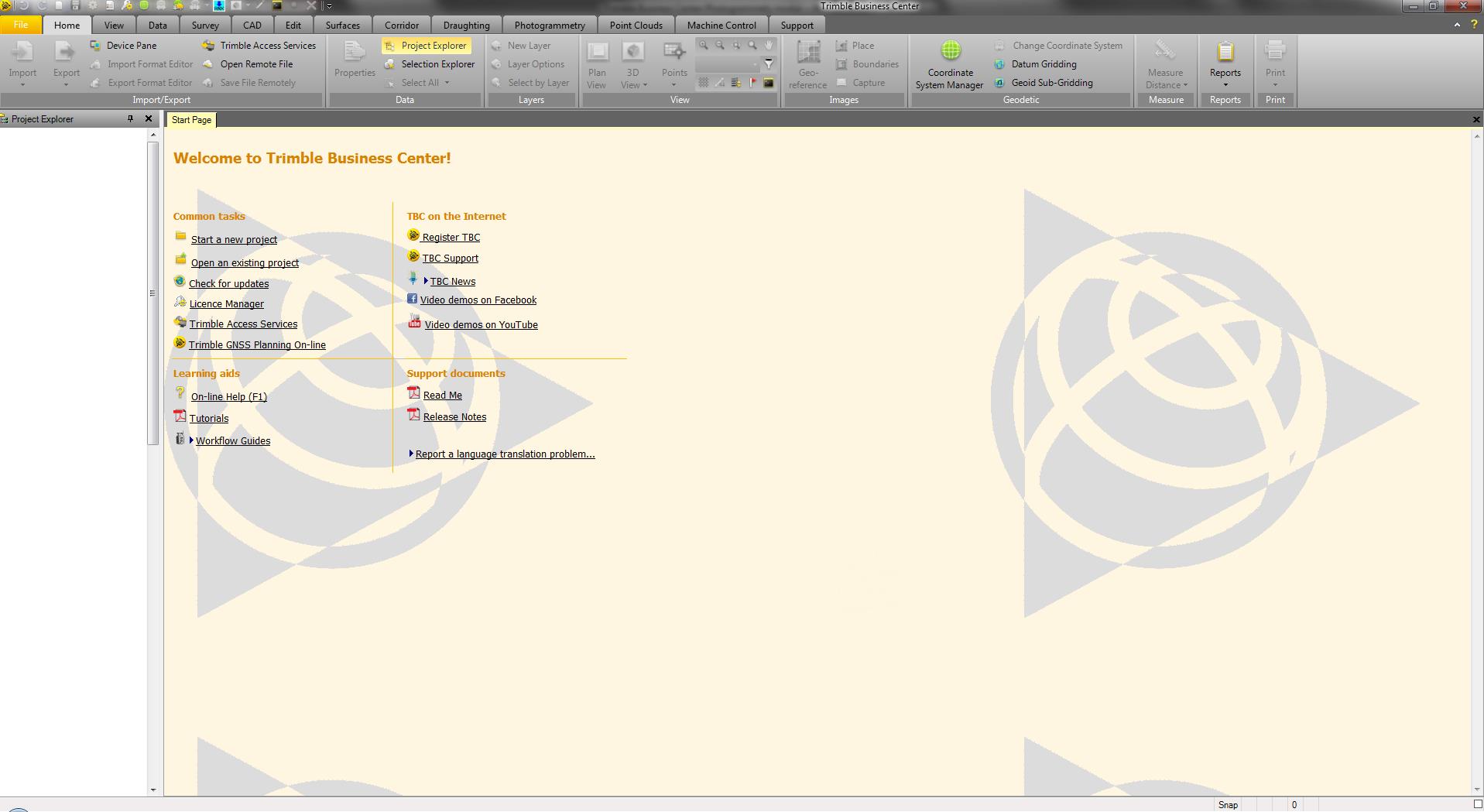Switch to the CAD tab

pos(252,26)
